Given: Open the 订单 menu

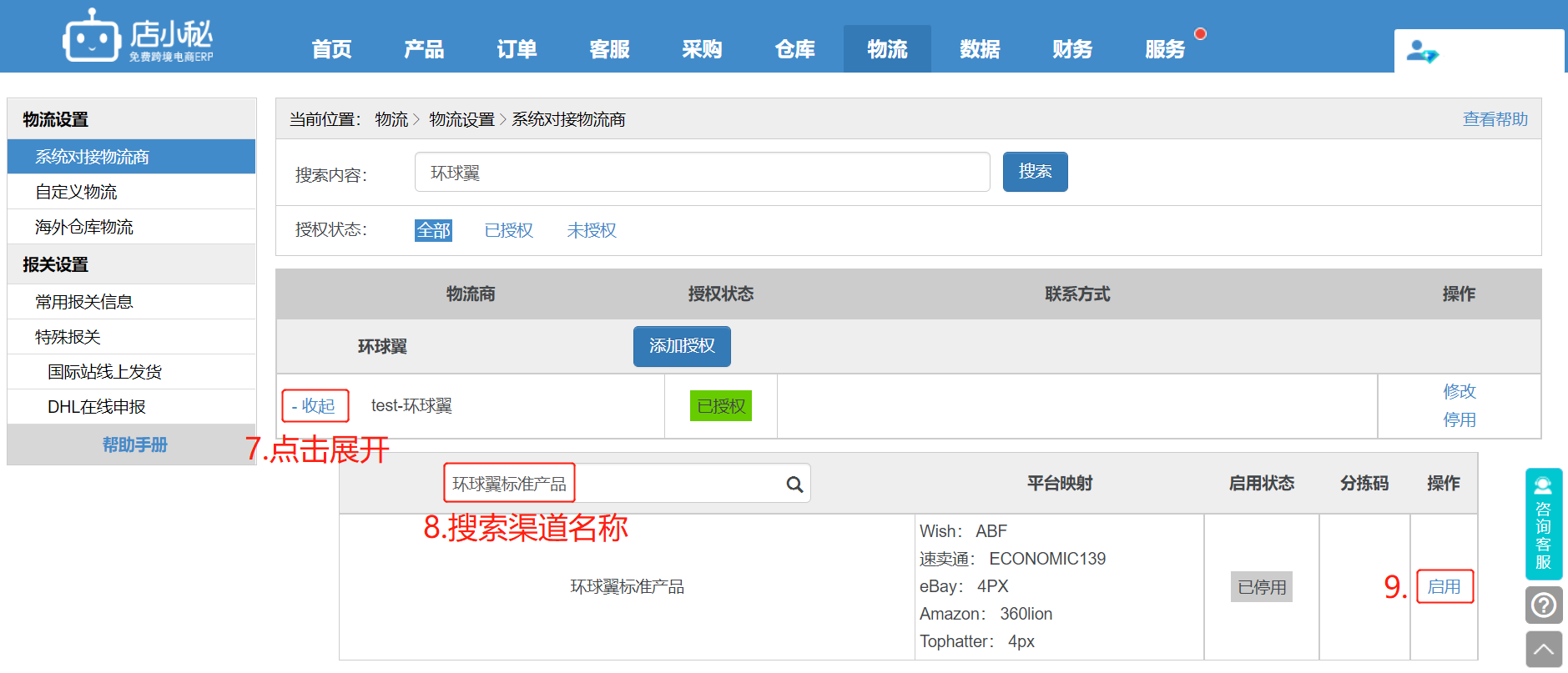Looking at the screenshot, I should coord(517,49).
